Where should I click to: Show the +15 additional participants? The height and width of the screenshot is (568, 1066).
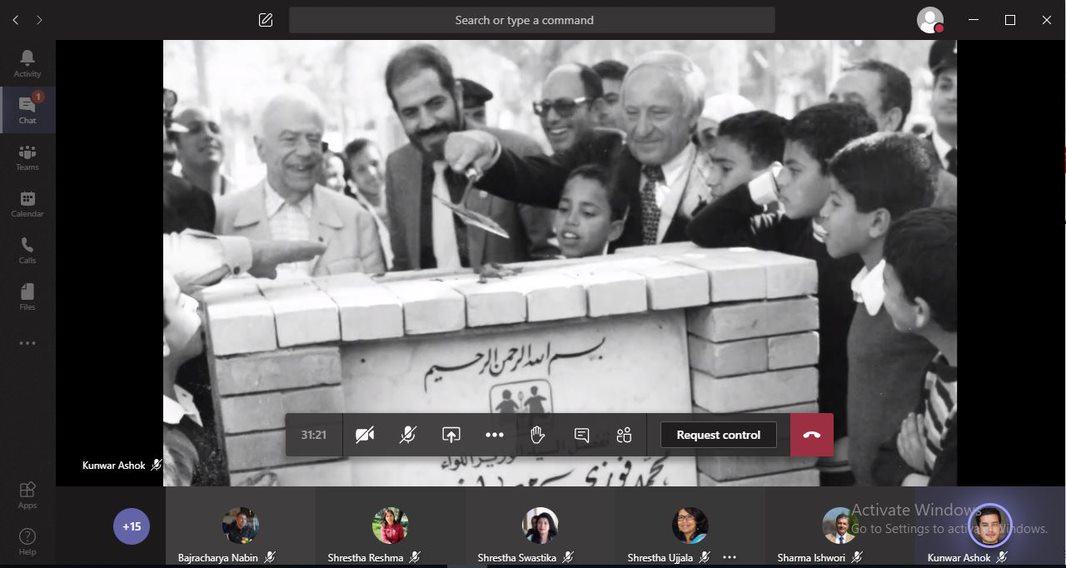pyautogui.click(x=131, y=526)
